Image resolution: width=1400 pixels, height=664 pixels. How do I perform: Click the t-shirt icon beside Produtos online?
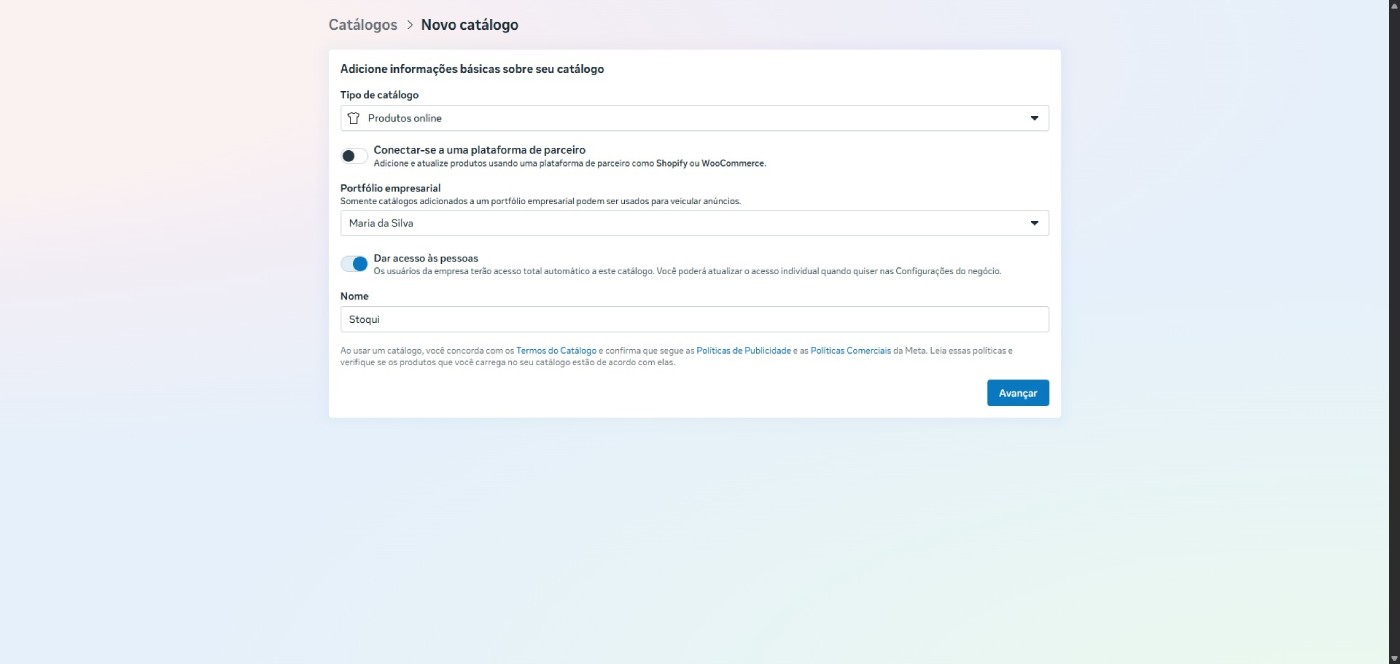[353, 118]
